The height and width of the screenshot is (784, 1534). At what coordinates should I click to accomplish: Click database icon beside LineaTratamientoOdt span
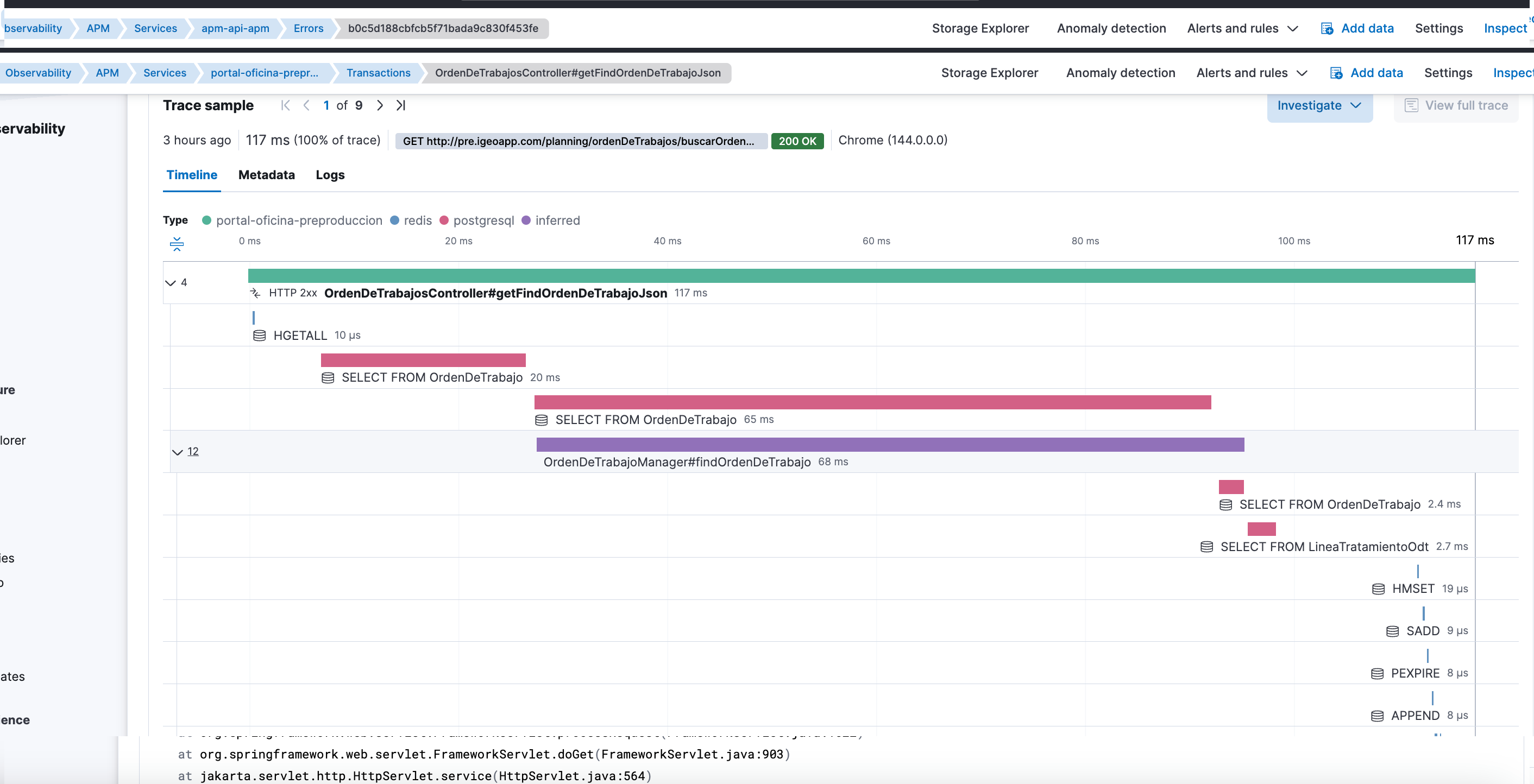coord(1206,547)
